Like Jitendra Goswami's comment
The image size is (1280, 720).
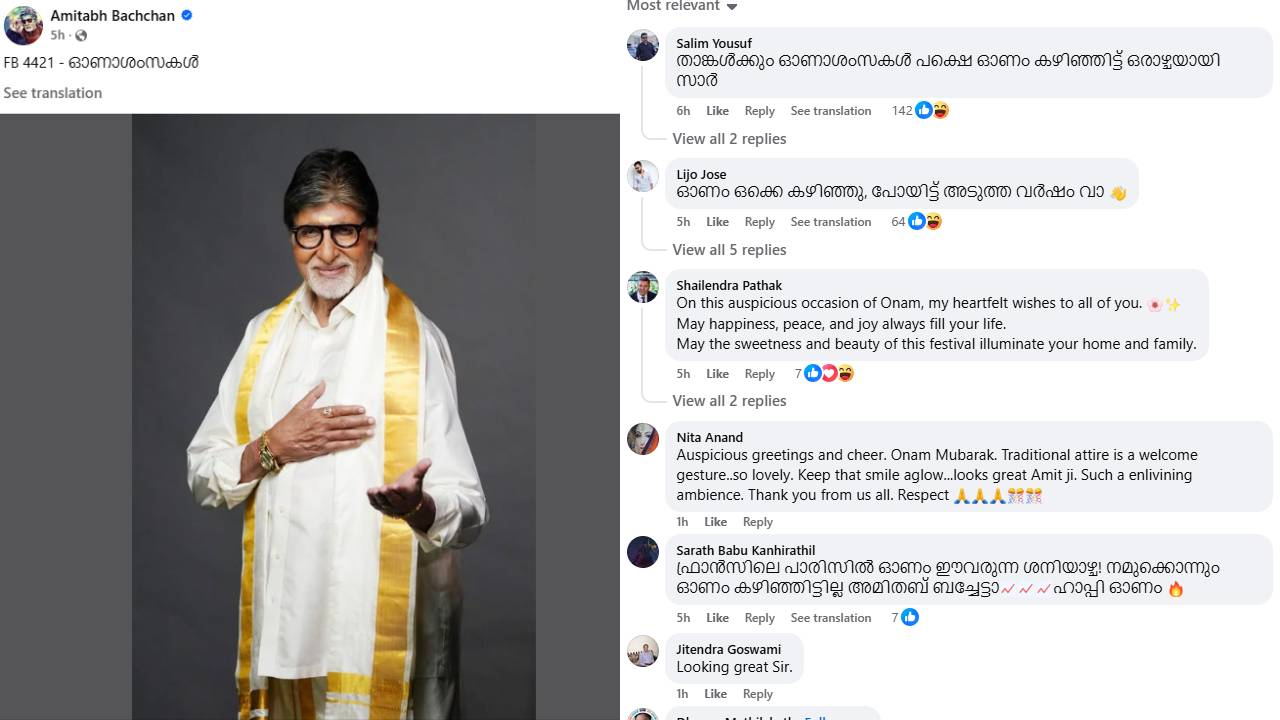click(x=715, y=694)
